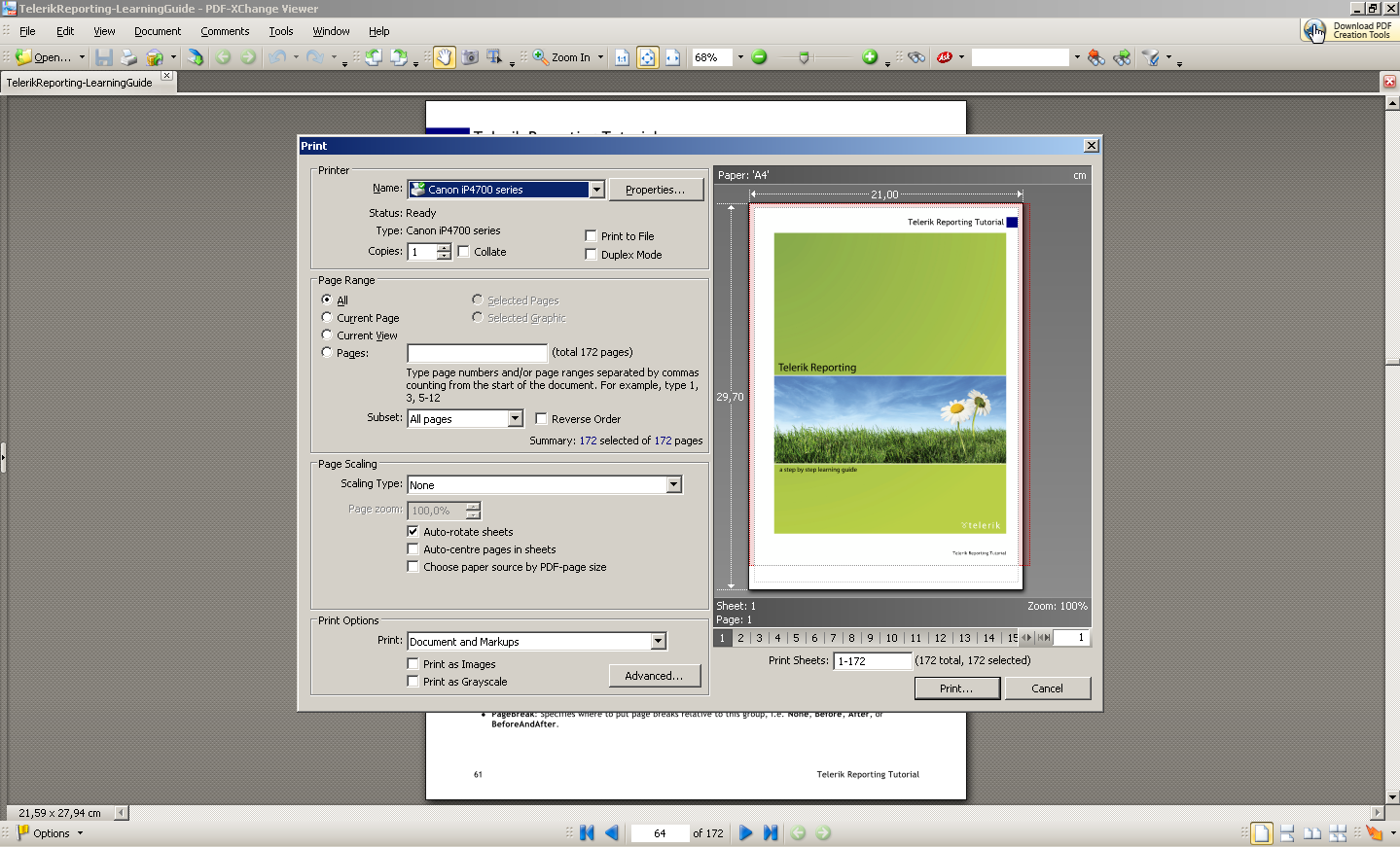Choose the Select Text tool
The width and height of the screenshot is (1400, 847).
click(494, 57)
